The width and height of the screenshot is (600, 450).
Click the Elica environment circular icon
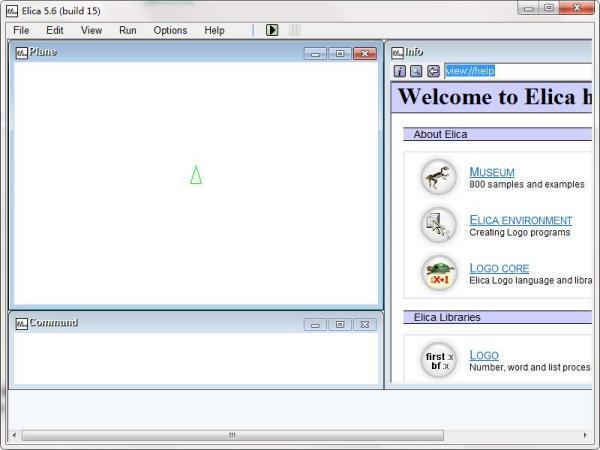439,225
